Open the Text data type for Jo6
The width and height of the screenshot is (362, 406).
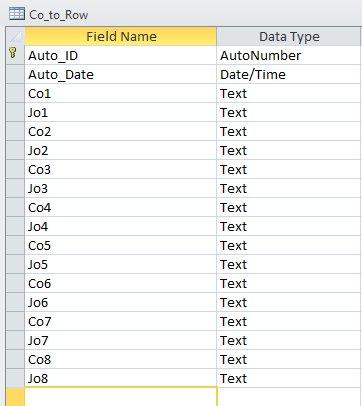coord(289,302)
